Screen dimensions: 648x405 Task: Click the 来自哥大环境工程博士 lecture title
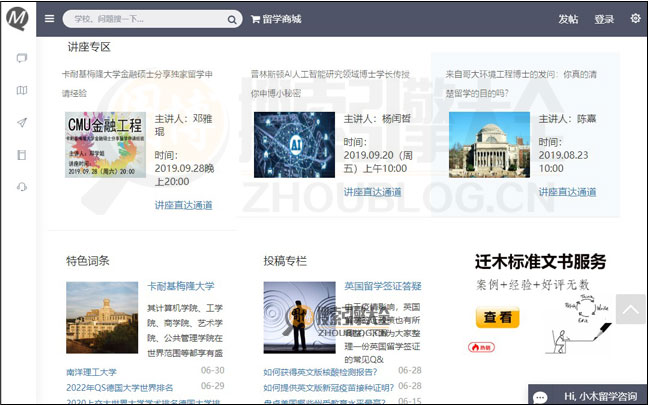(x=521, y=84)
